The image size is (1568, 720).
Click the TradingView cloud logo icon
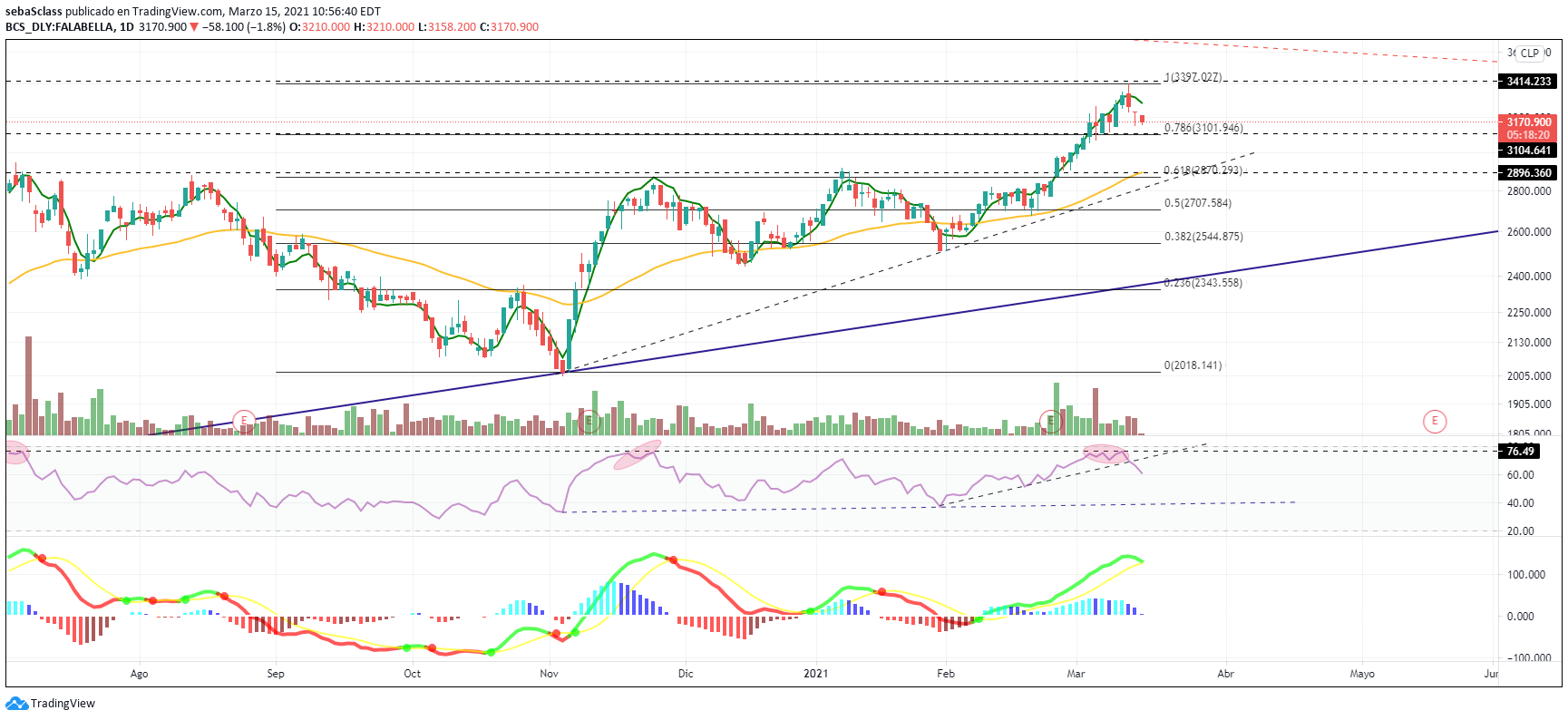pyautogui.click(x=16, y=704)
